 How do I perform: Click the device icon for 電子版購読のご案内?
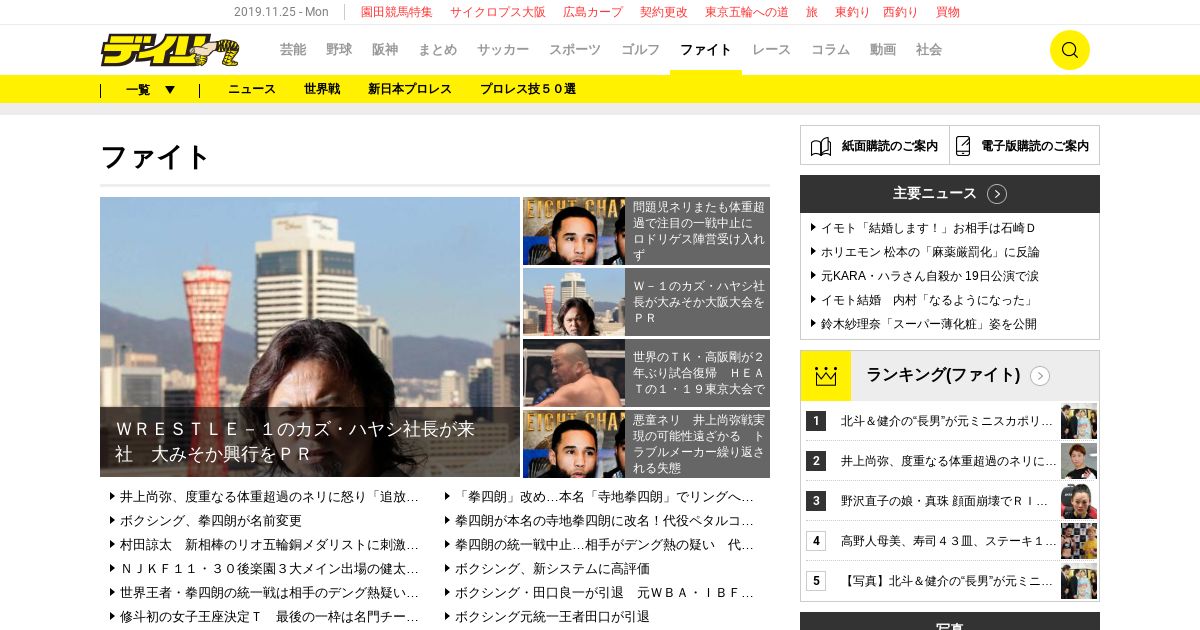[x=963, y=146]
